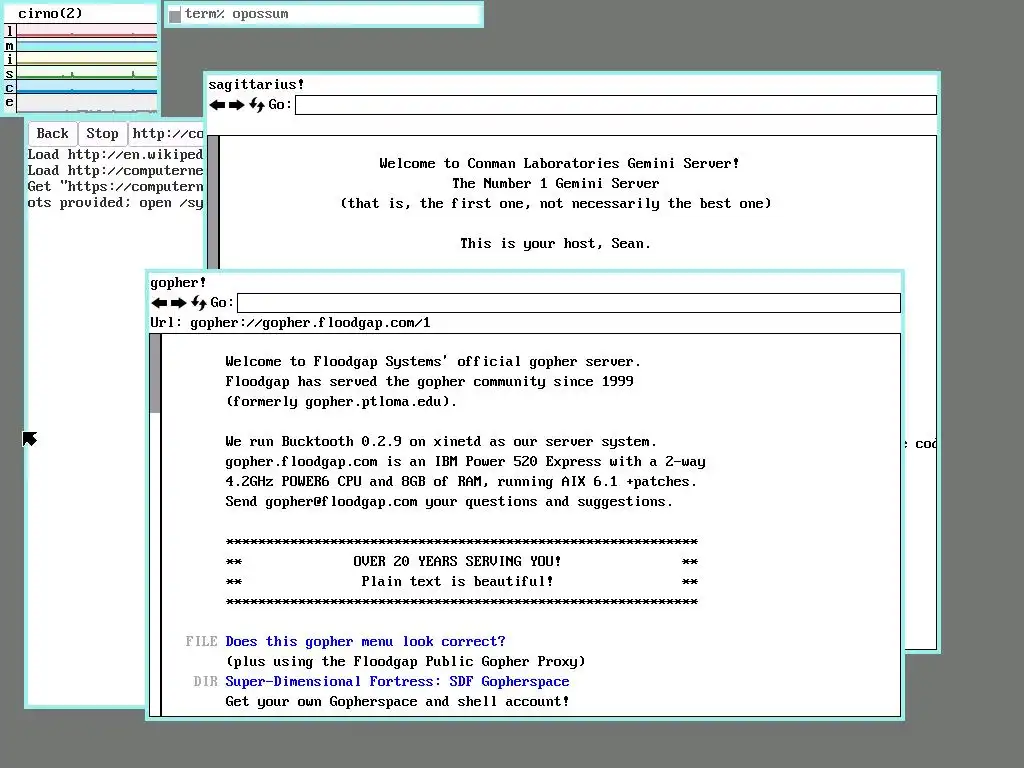The image size is (1024, 768).
Task: Click the gopher! window title
Action: click(178, 283)
